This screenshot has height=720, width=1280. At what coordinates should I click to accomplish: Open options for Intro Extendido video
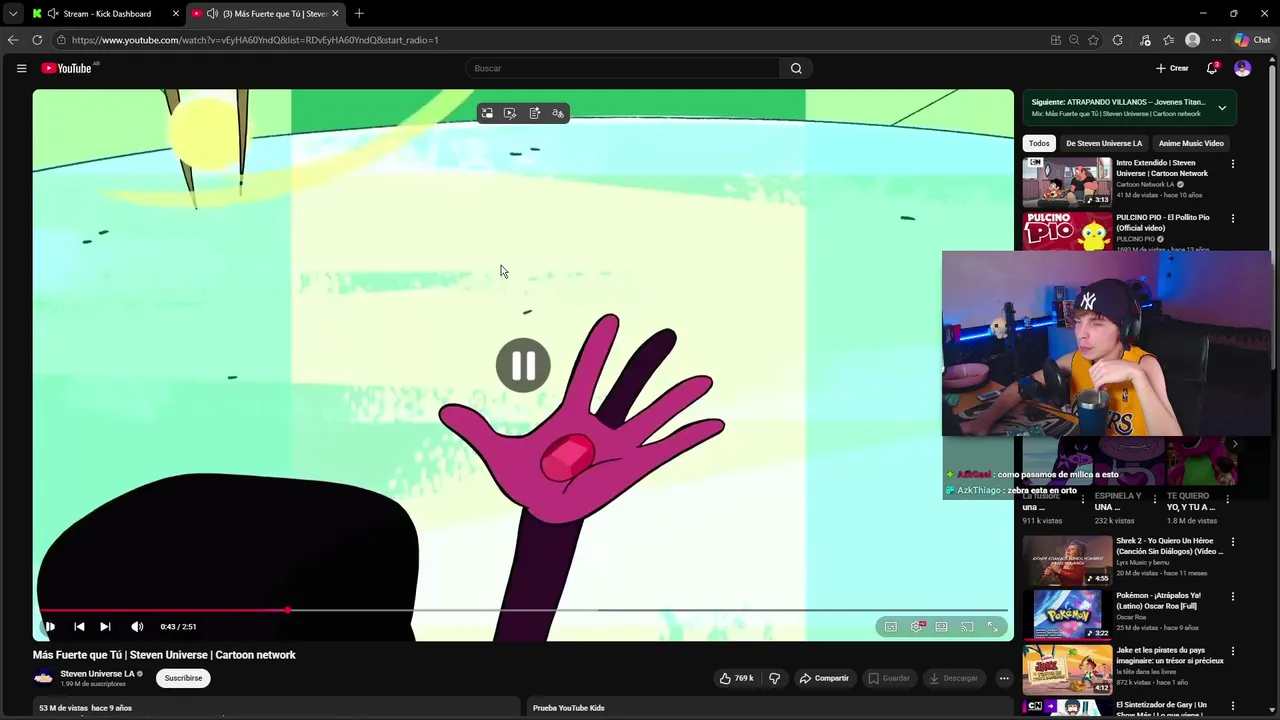(1233, 164)
